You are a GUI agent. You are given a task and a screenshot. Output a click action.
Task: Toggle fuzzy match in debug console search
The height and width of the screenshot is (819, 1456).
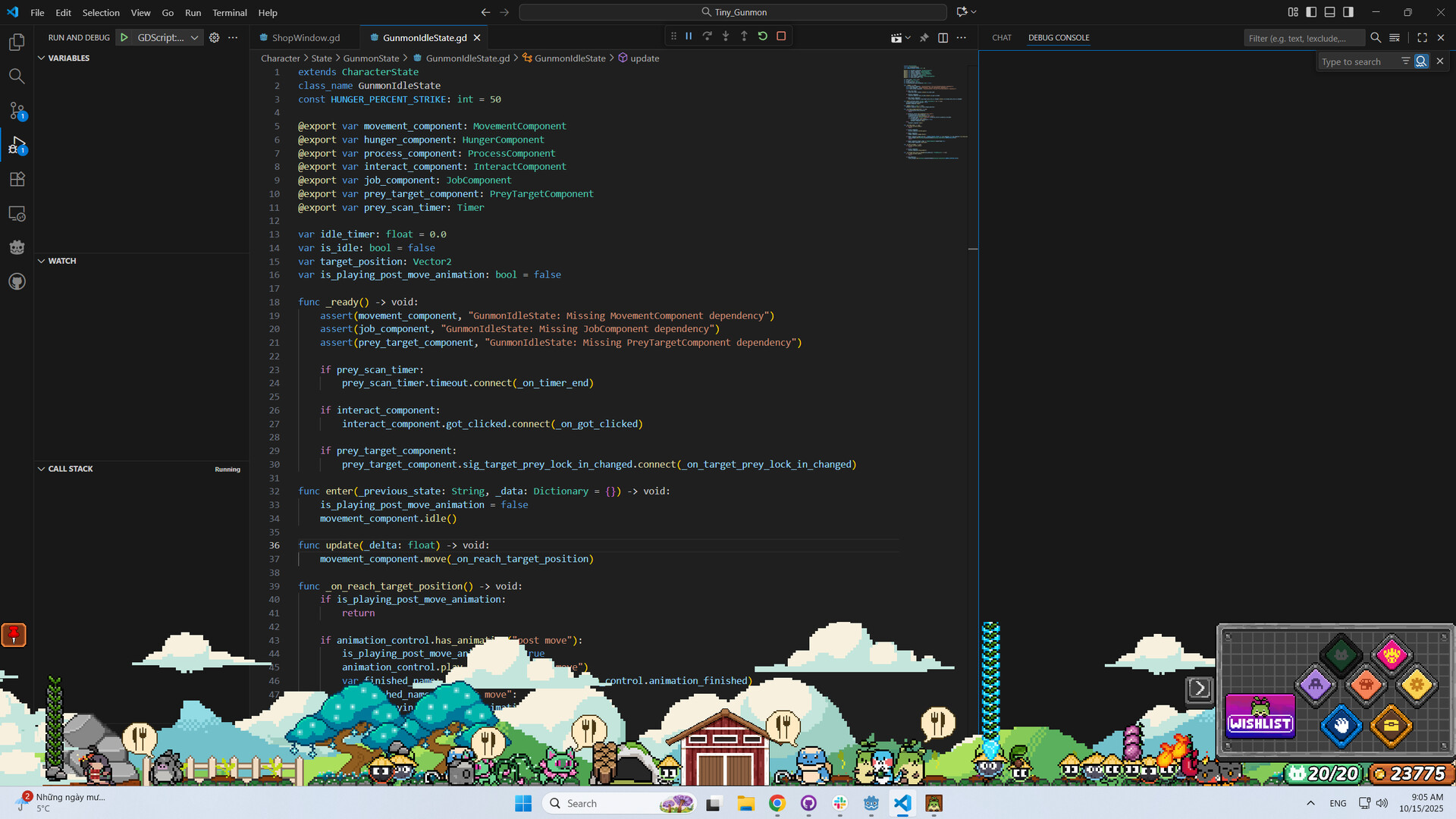point(1421,61)
